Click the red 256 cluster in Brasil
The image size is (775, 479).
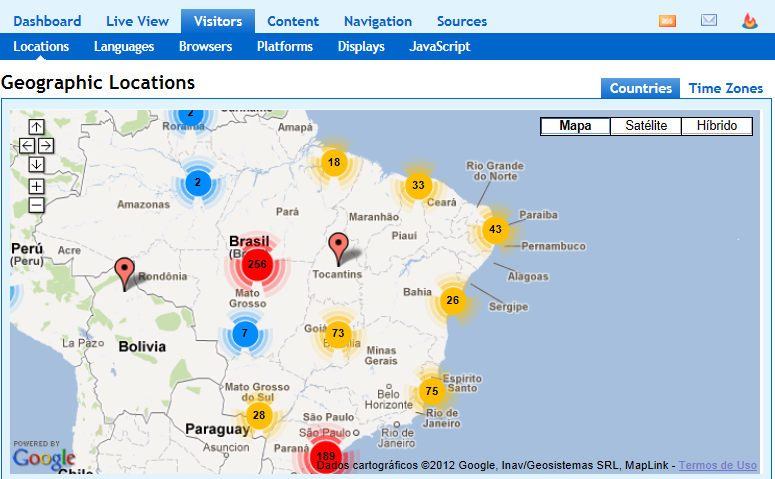tap(257, 264)
